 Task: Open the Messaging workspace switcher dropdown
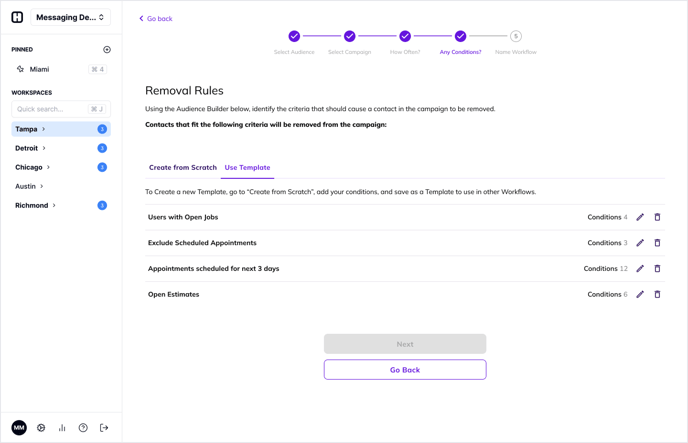(70, 17)
